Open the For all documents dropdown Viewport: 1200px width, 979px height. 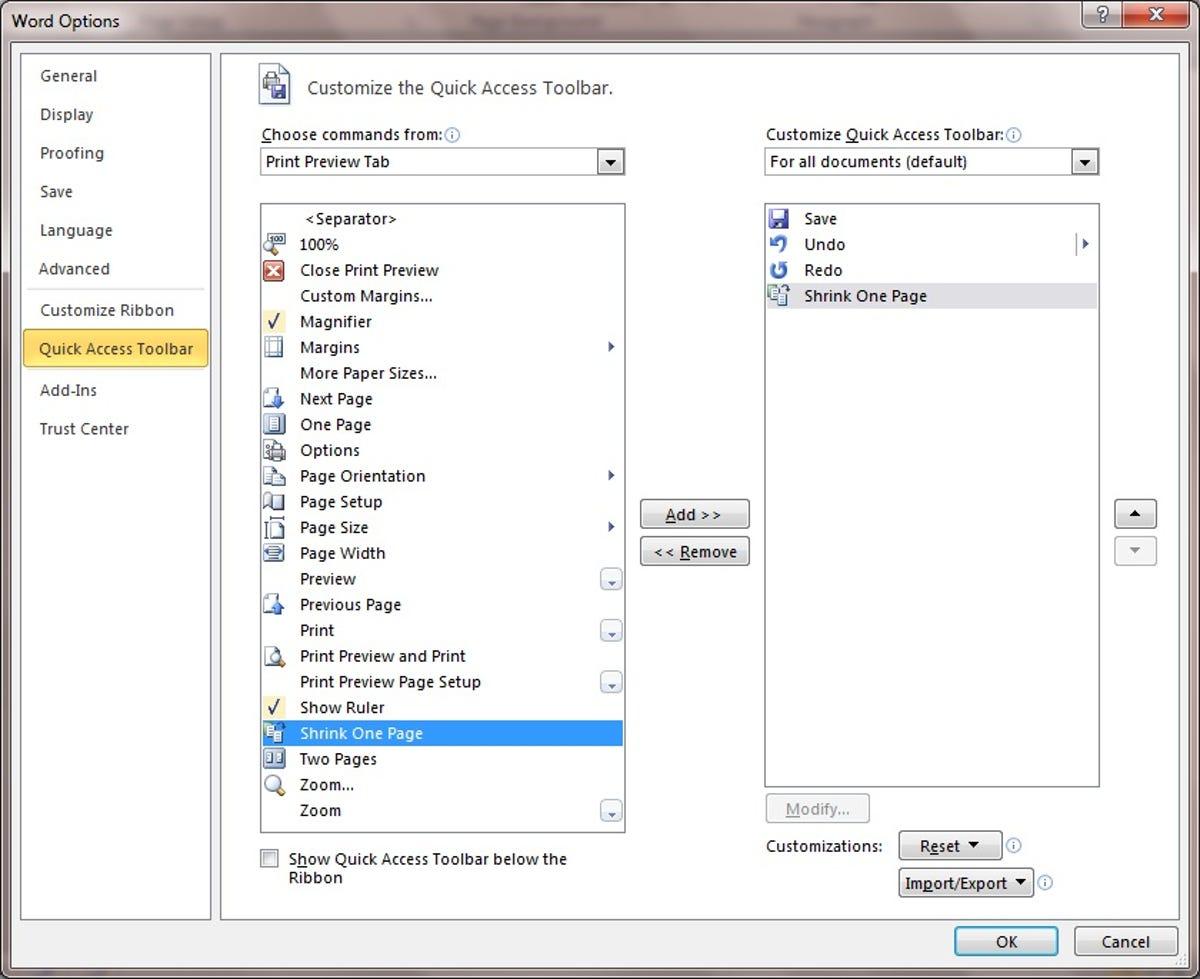1085,162
